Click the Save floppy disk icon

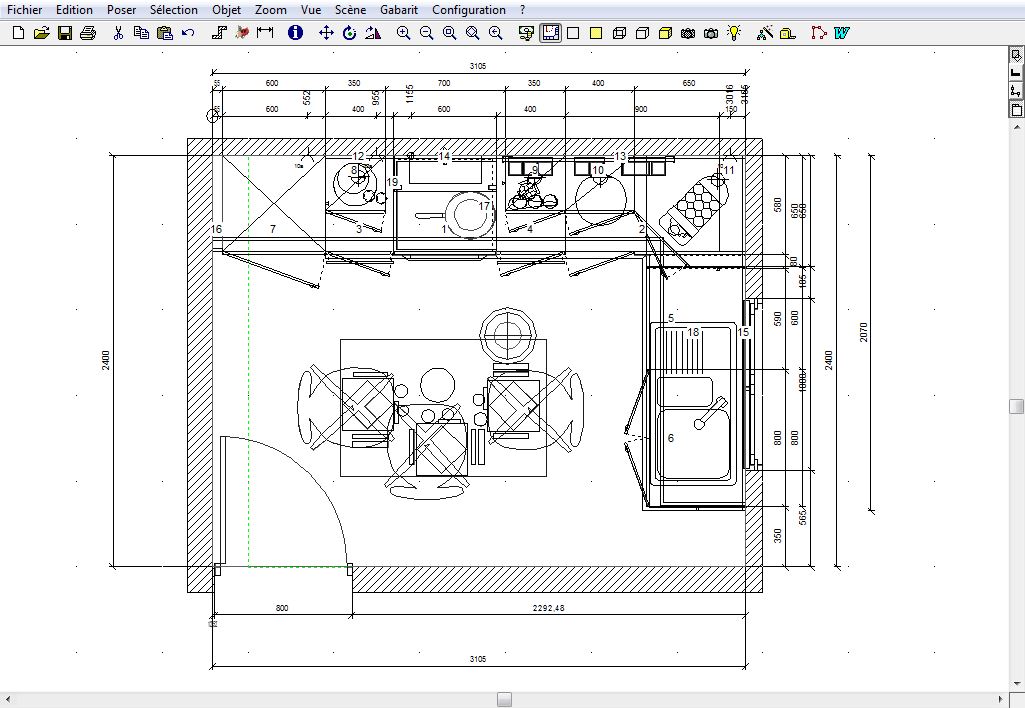(x=64, y=33)
